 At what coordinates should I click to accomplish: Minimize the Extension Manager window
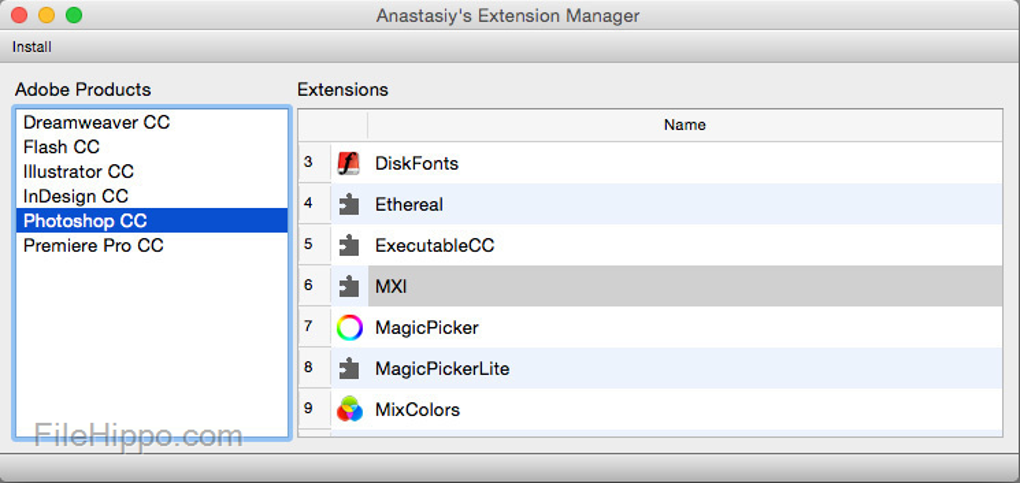(x=47, y=15)
